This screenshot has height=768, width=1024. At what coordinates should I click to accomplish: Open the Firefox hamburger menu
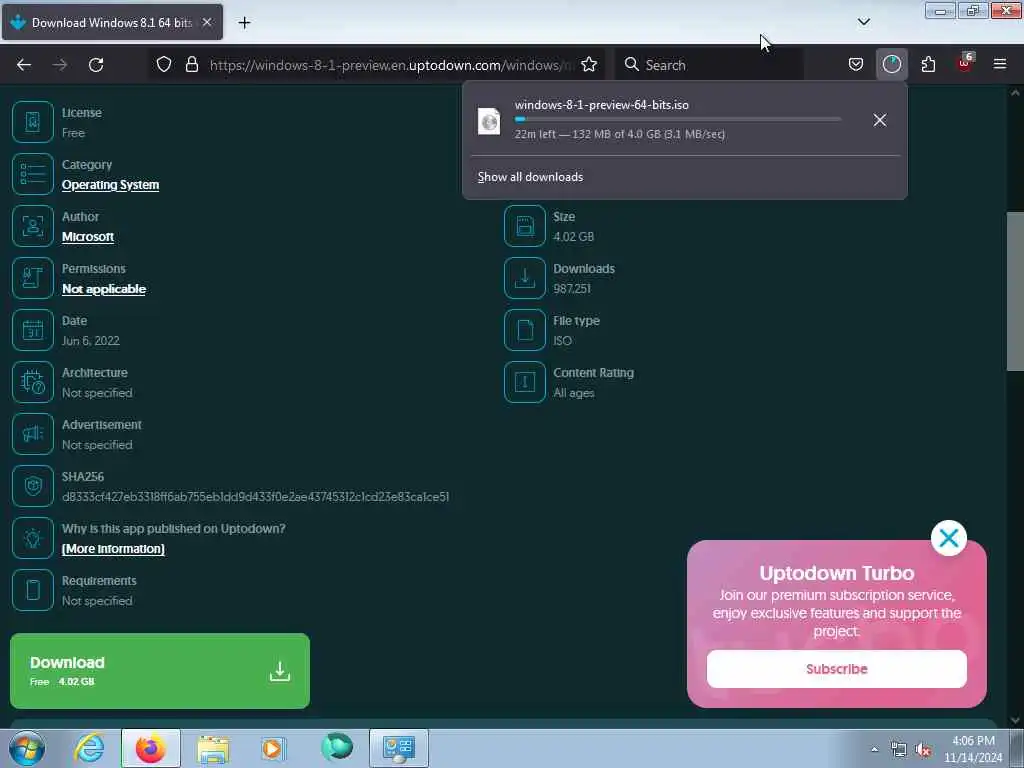999,64
